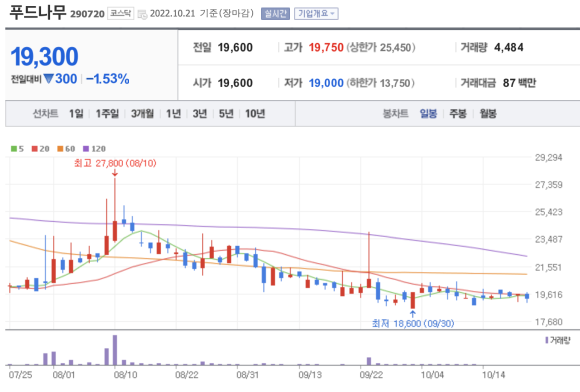580x392 pixels.
Task: Click the 최저 18,600 (09/30) annotation
Action: [x=413, y=324]
